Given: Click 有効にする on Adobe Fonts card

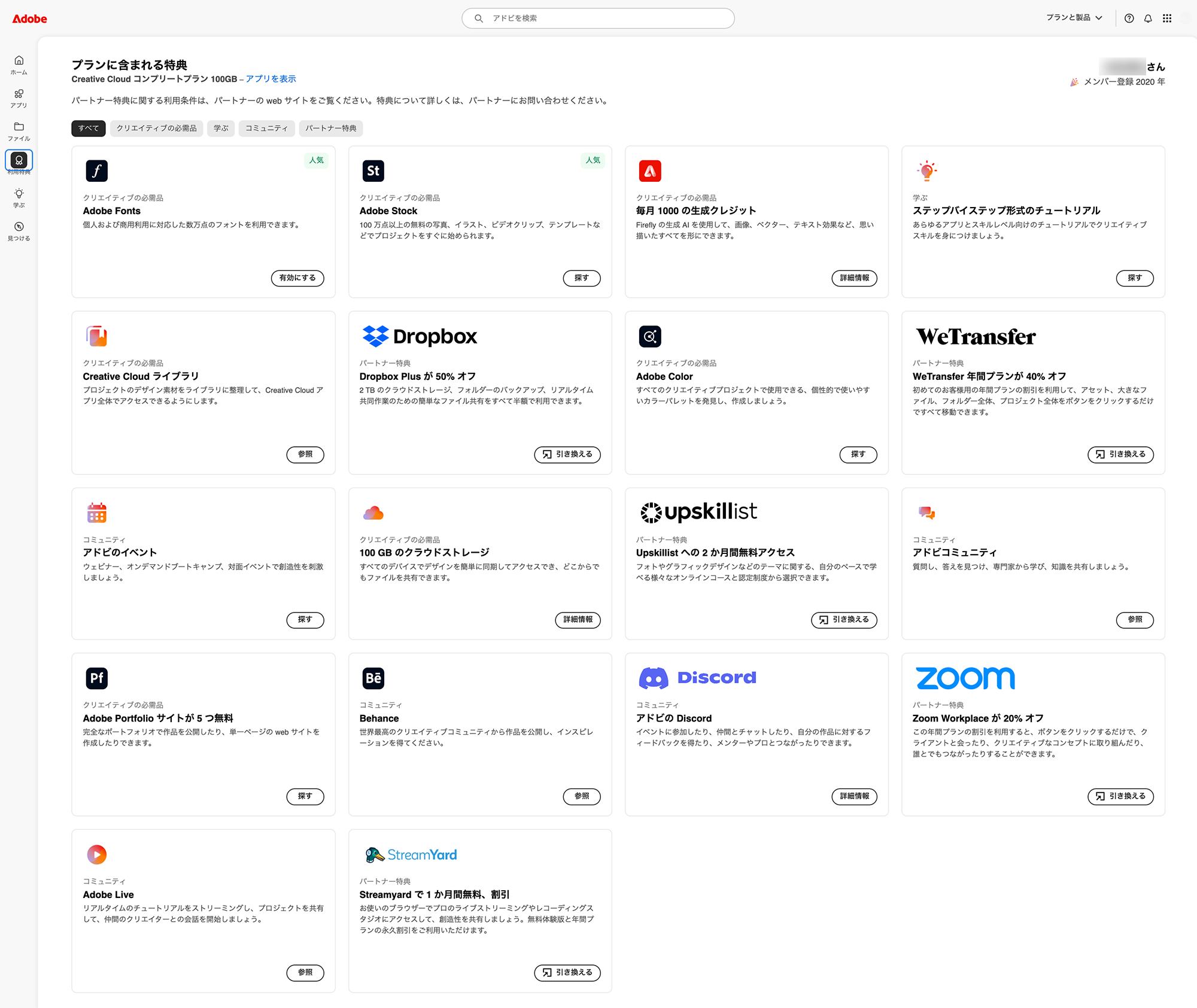Looking at the screenshot, I should [297, 278].
